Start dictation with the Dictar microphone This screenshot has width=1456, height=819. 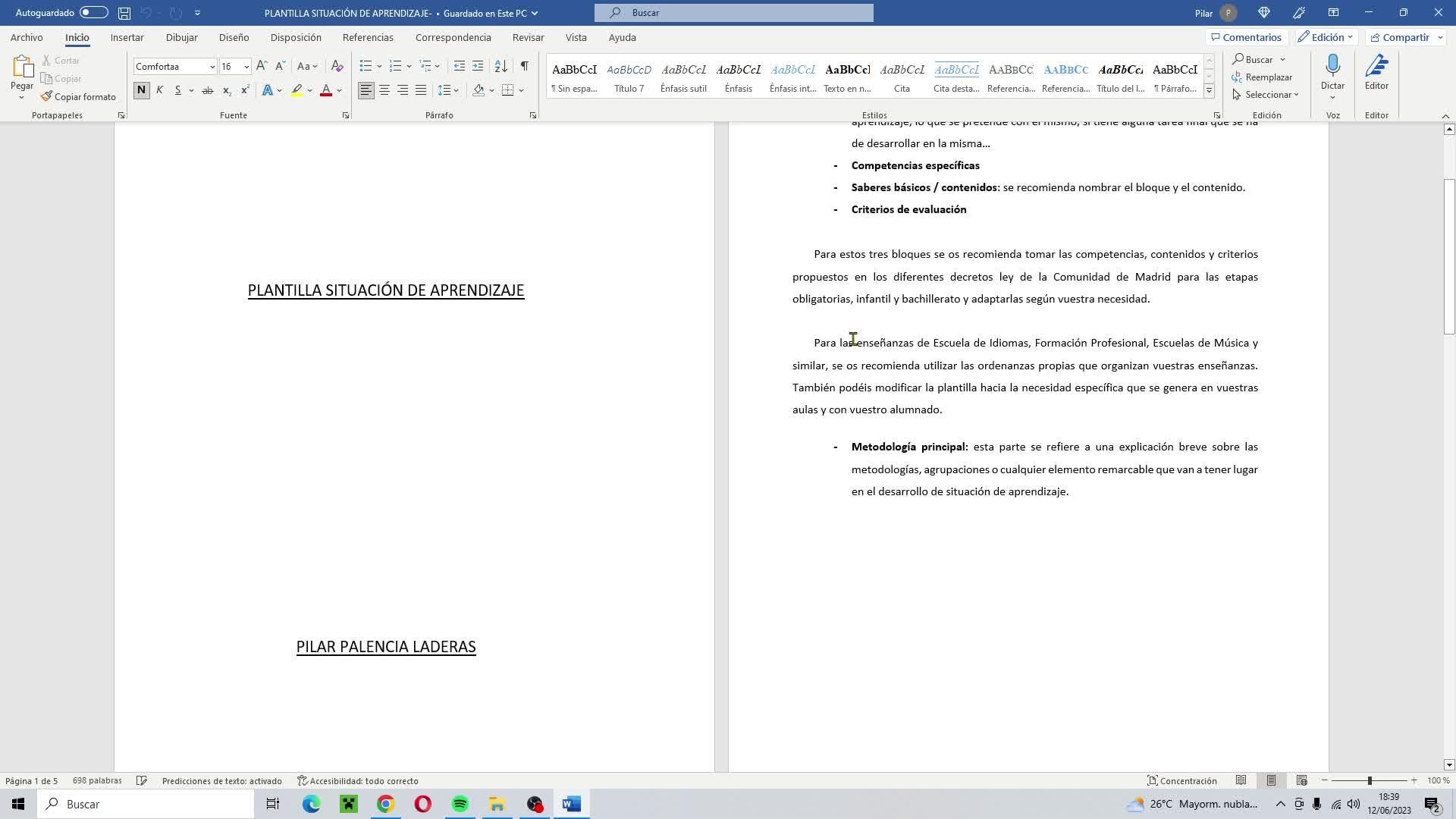pos(1332,68)
